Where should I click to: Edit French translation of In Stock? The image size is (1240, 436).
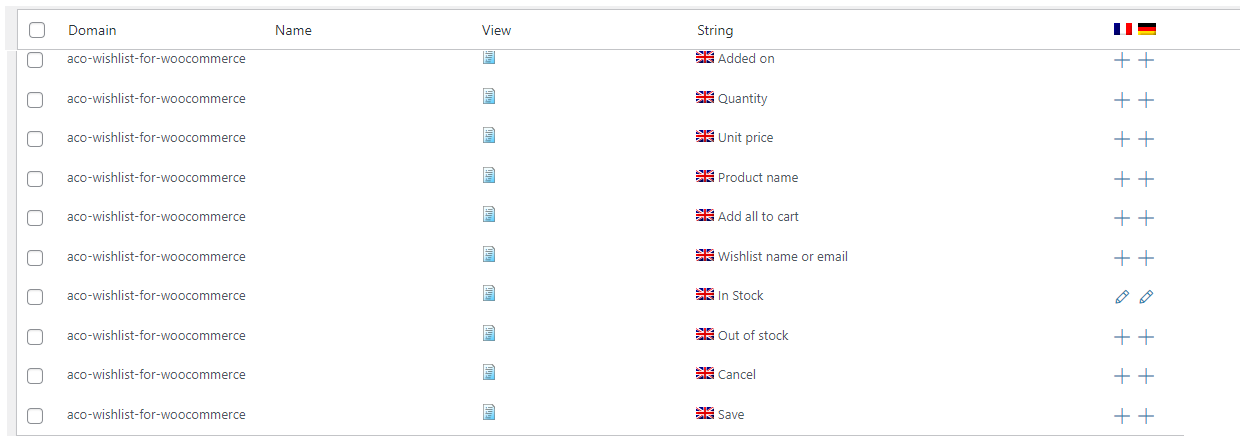coord(1122,297)
